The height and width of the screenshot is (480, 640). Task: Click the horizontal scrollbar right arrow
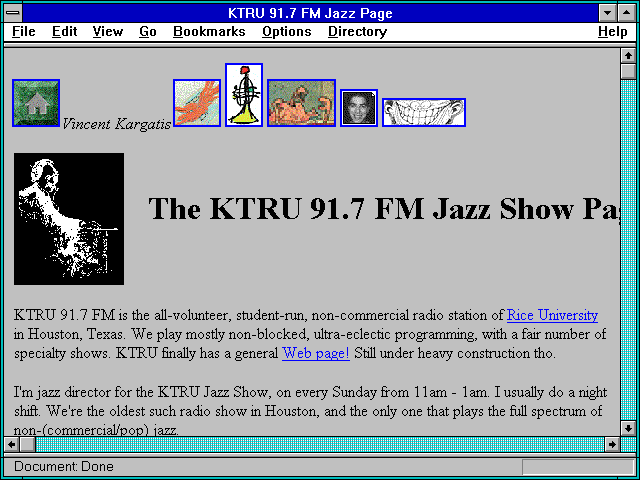612,444
